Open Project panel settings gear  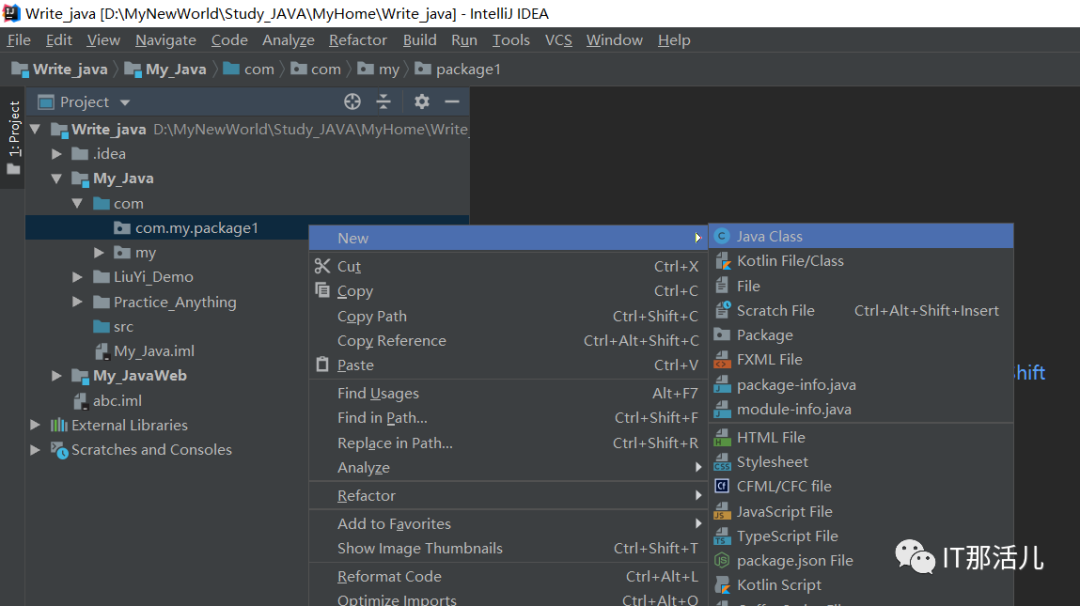tap(422, 102)
